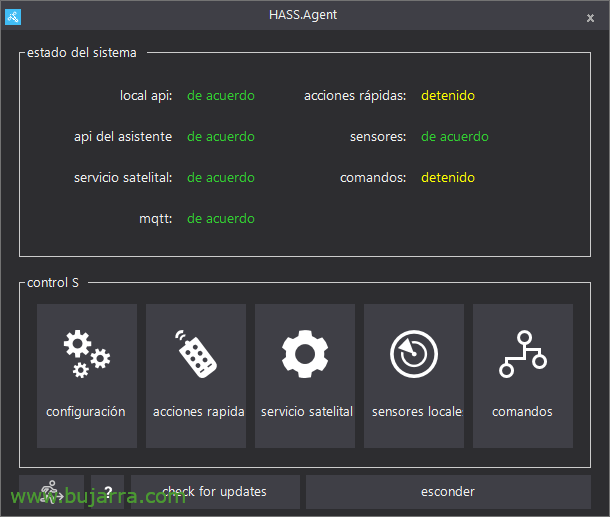Image resolution: width=610 pixels, height=517 pixels.
Task: Click the 'comandos:' status label
Action: click(373, 177)
